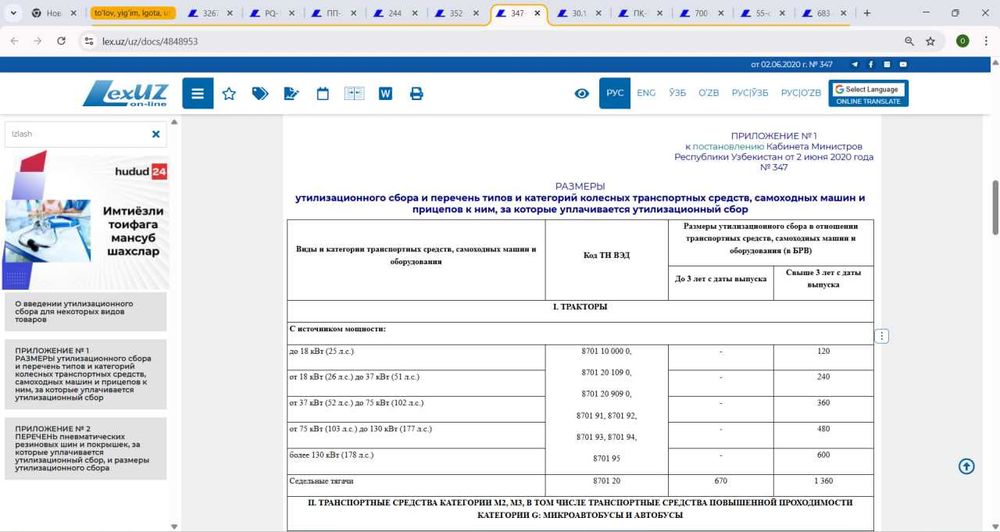This screenshot has width=1000, height=532.
Task: Open the three-dot options beside table
Action: point(881,336)
